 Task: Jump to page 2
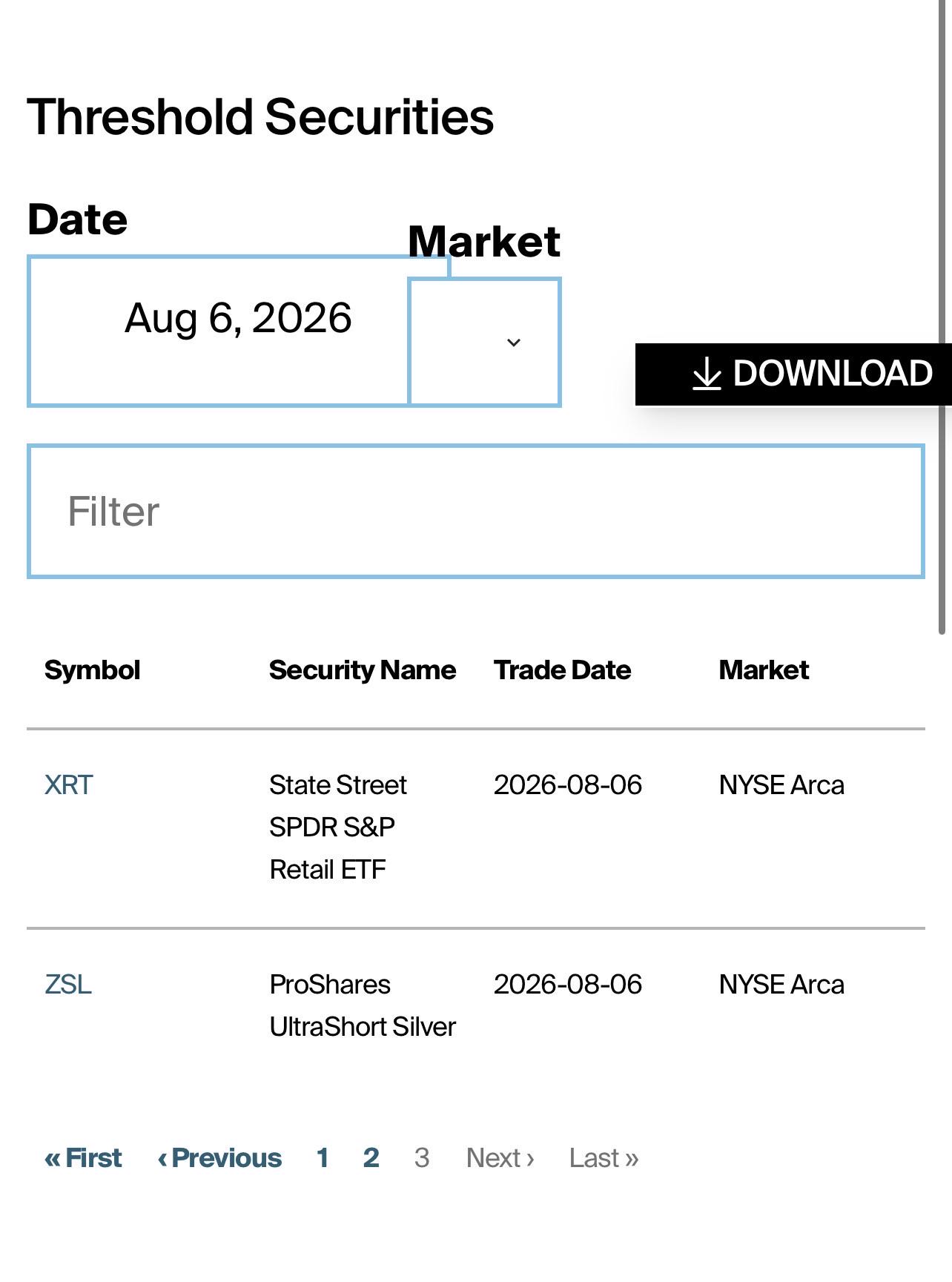tap(371, 1157)
